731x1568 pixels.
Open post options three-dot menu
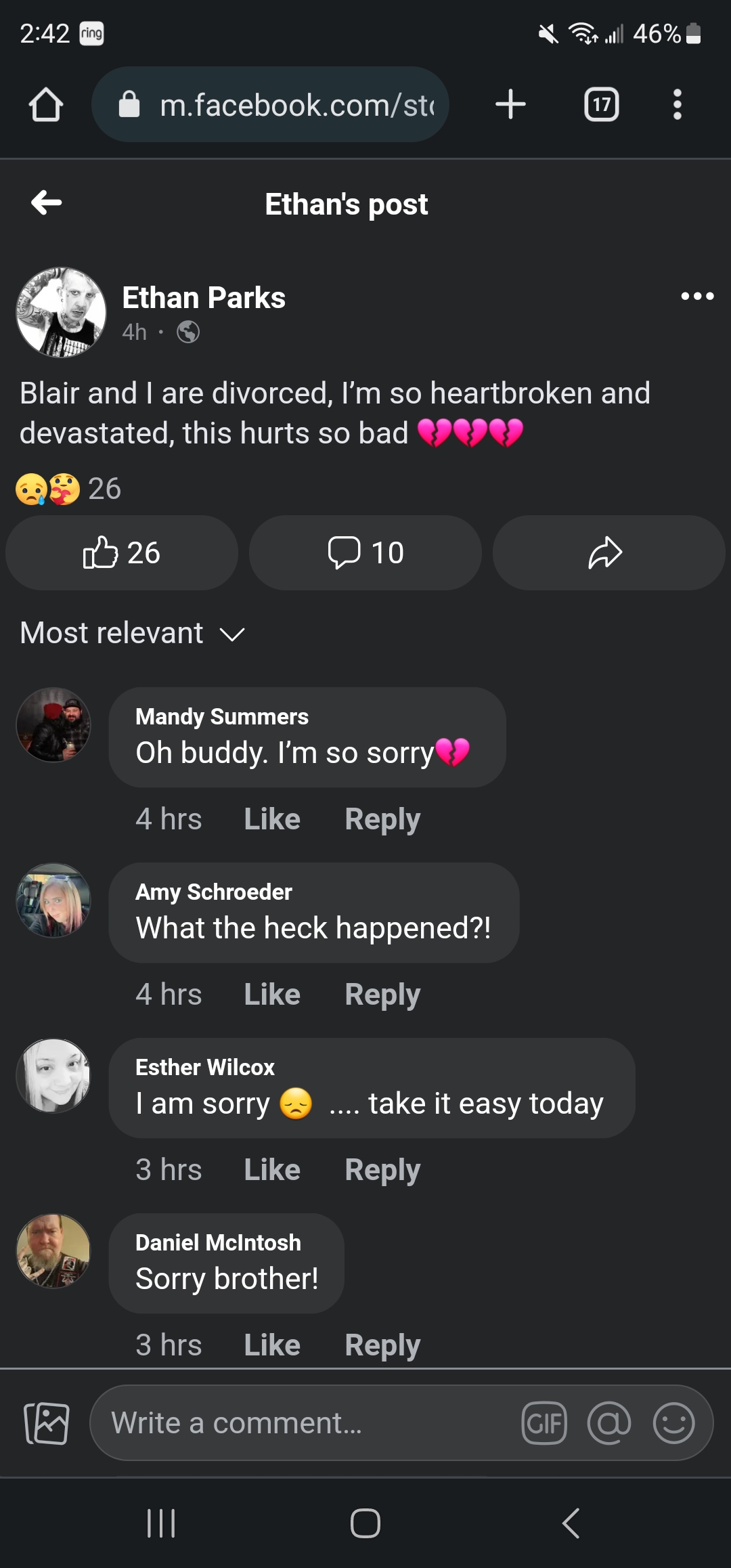point(697,297)
